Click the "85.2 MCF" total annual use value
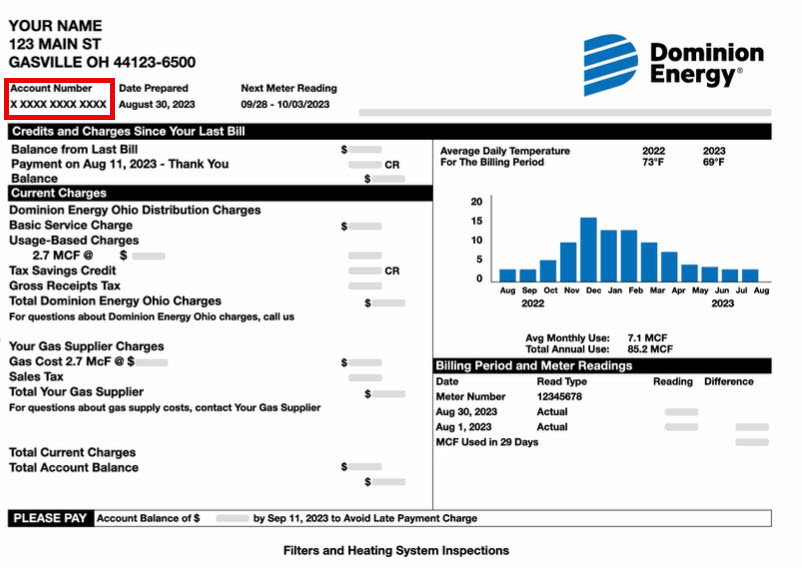This screenshot has width=802, height=568. [x=650, y=349]
